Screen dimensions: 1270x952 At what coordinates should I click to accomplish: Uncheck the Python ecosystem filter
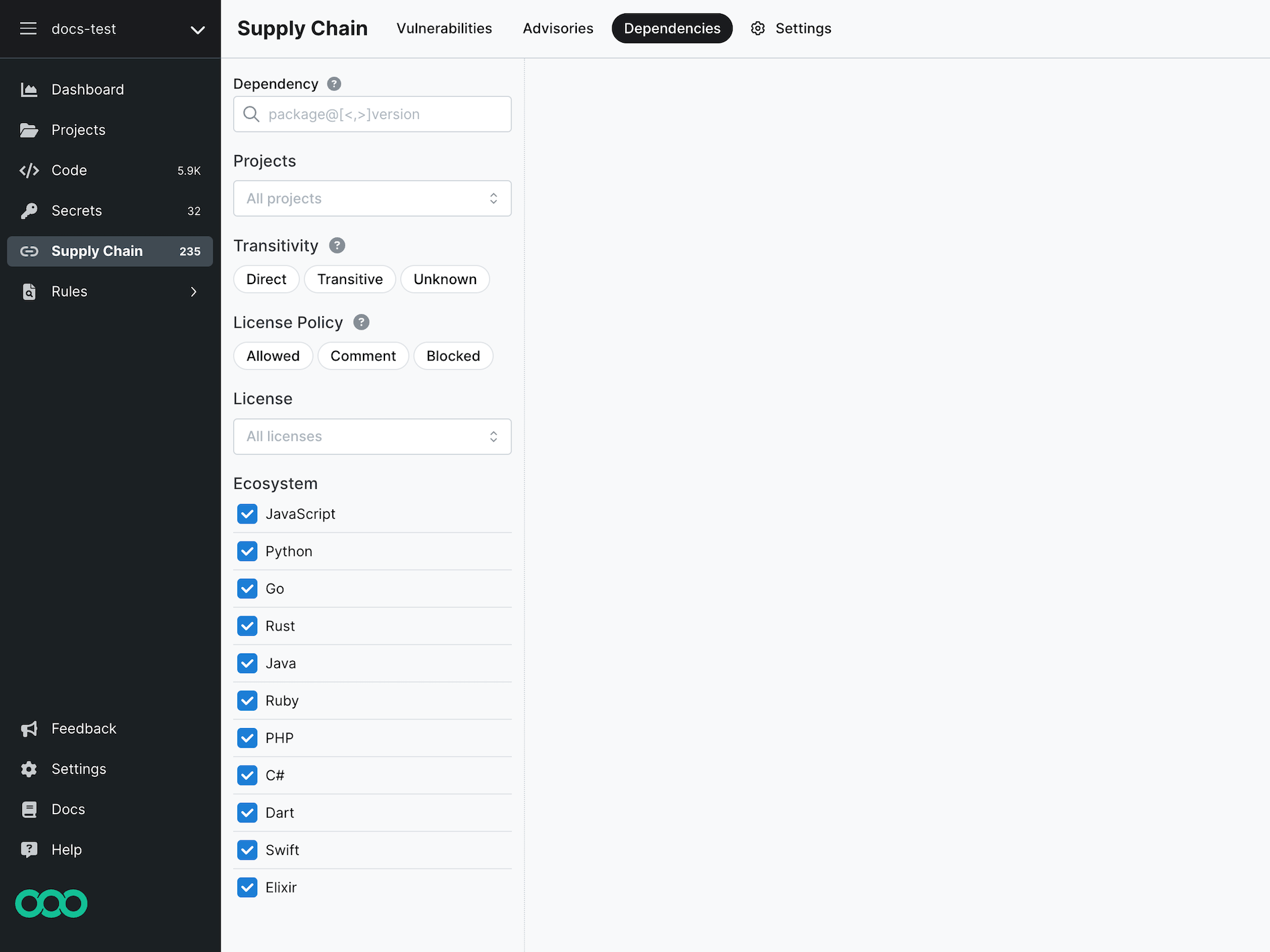click(x=247, y=551)
